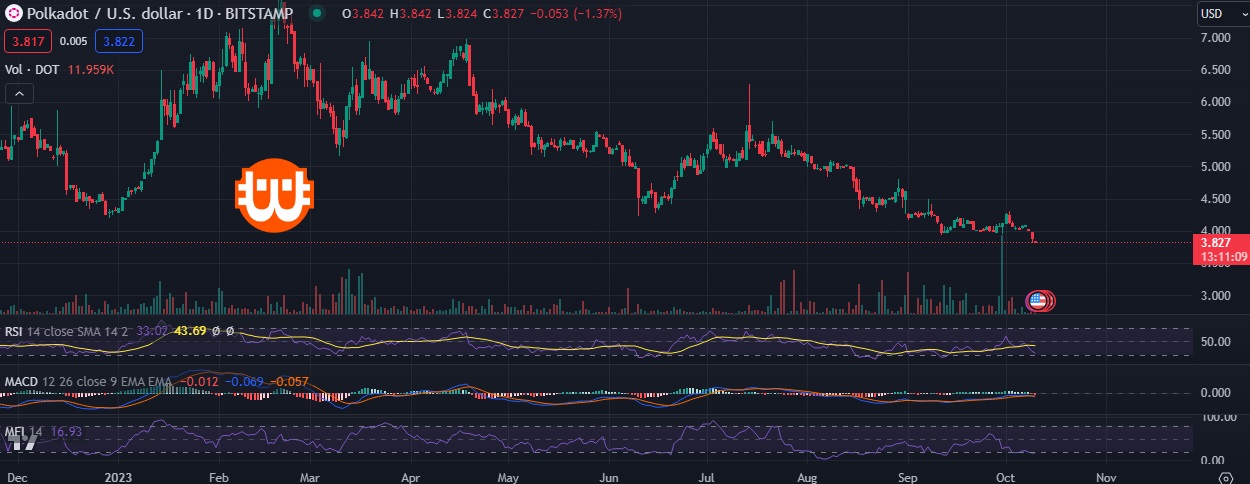Image resolution: width=1250 pixels, height=484 pixels.
Task: Select the MFI 14 indicator legend
Action: click(x=23, y=432)
